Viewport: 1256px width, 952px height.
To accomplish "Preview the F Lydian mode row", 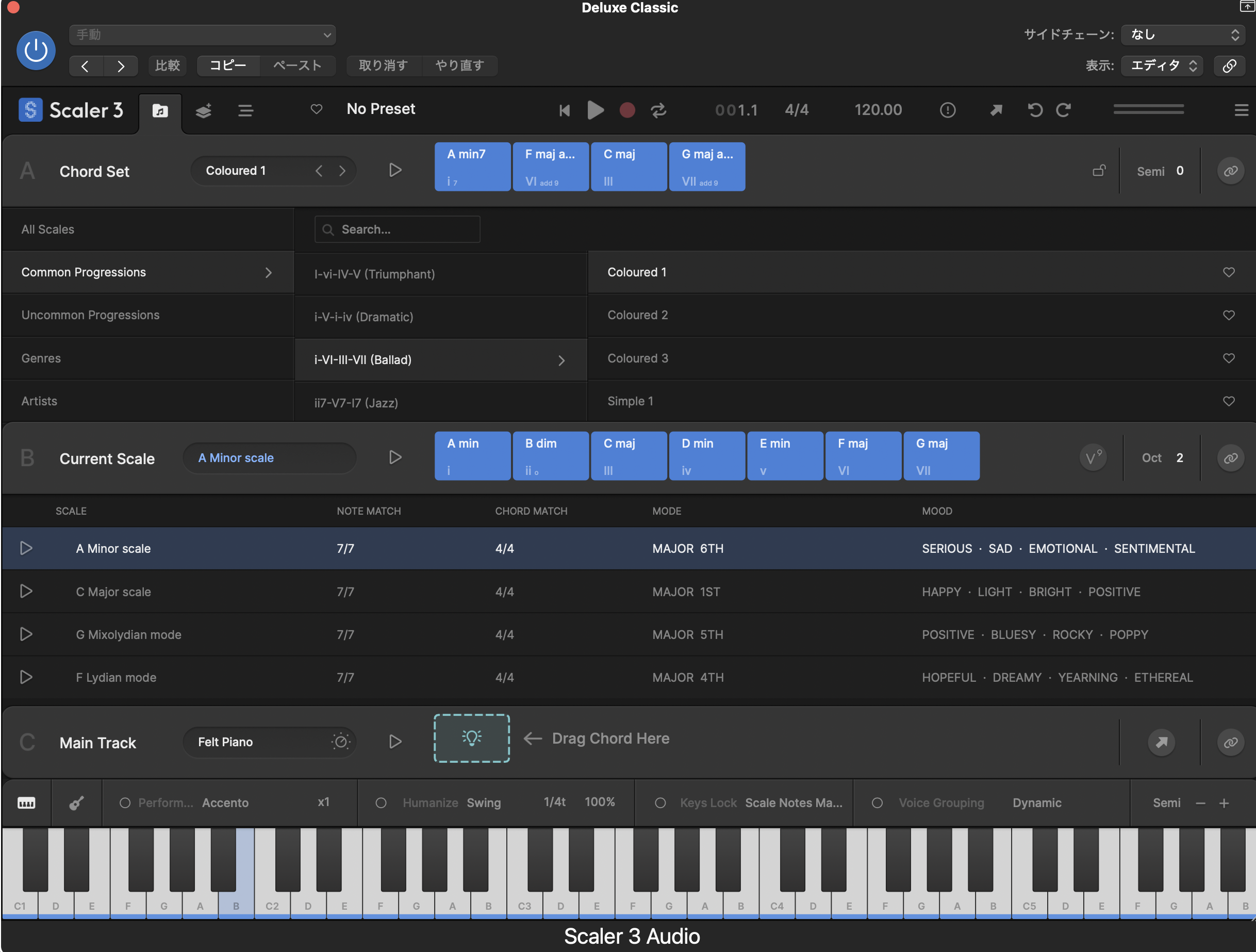I will click(x=26, y=678).
